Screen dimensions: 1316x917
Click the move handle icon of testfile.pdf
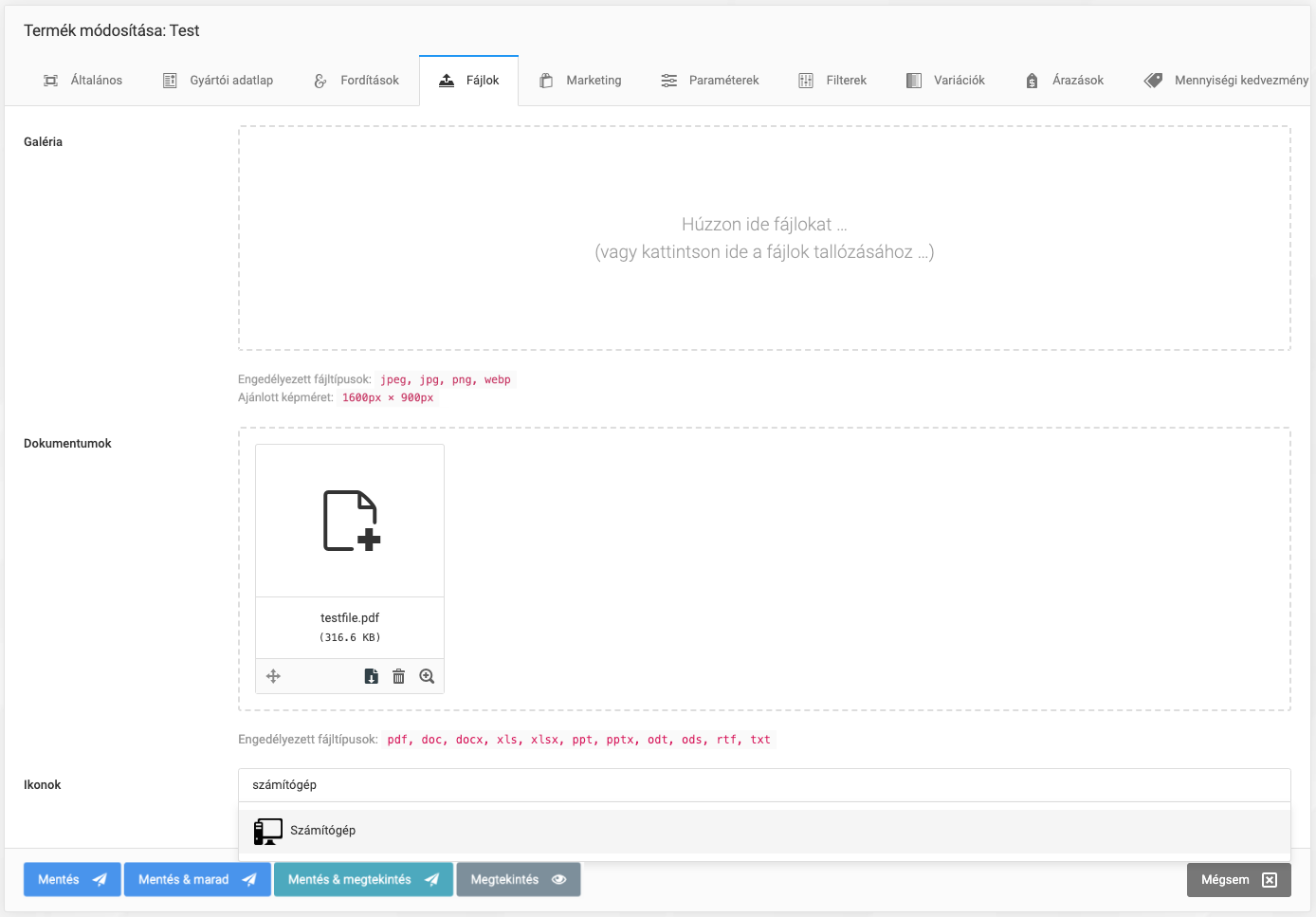point(273,676)
